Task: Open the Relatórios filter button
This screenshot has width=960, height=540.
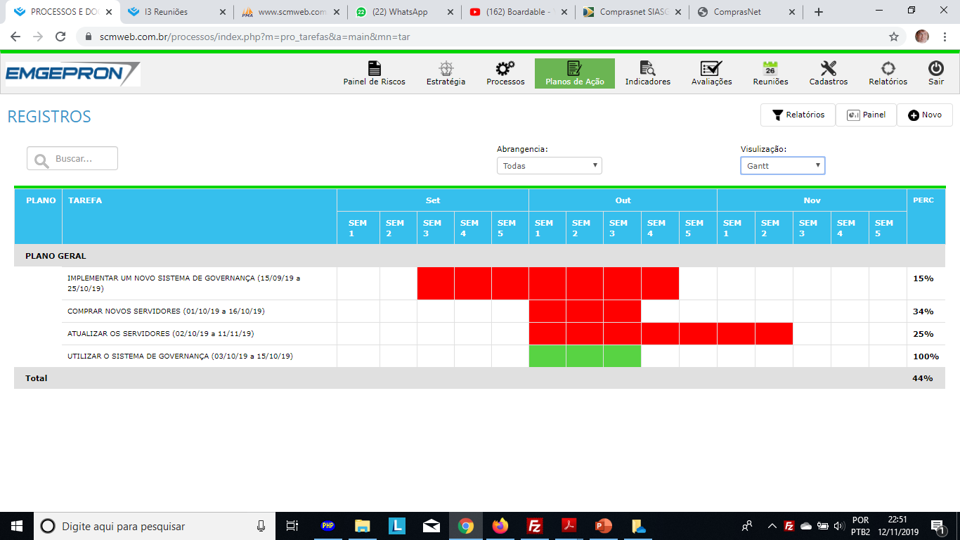Action: [797, 115]
